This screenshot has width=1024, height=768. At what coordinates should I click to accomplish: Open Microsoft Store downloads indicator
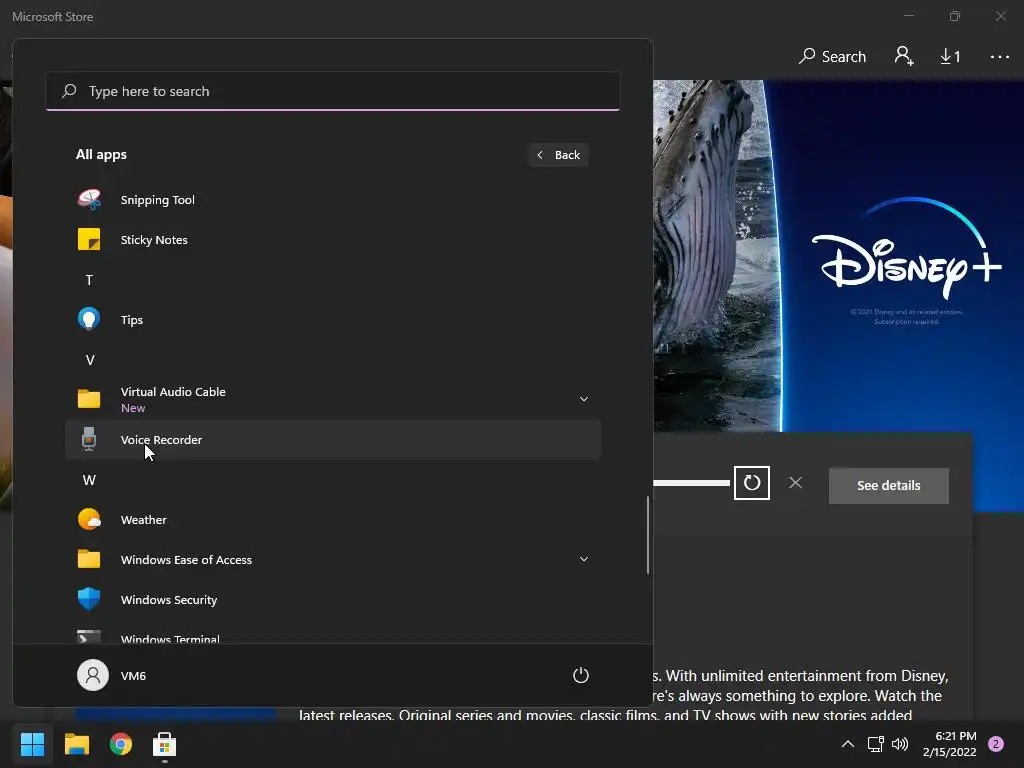pos(950,57)
